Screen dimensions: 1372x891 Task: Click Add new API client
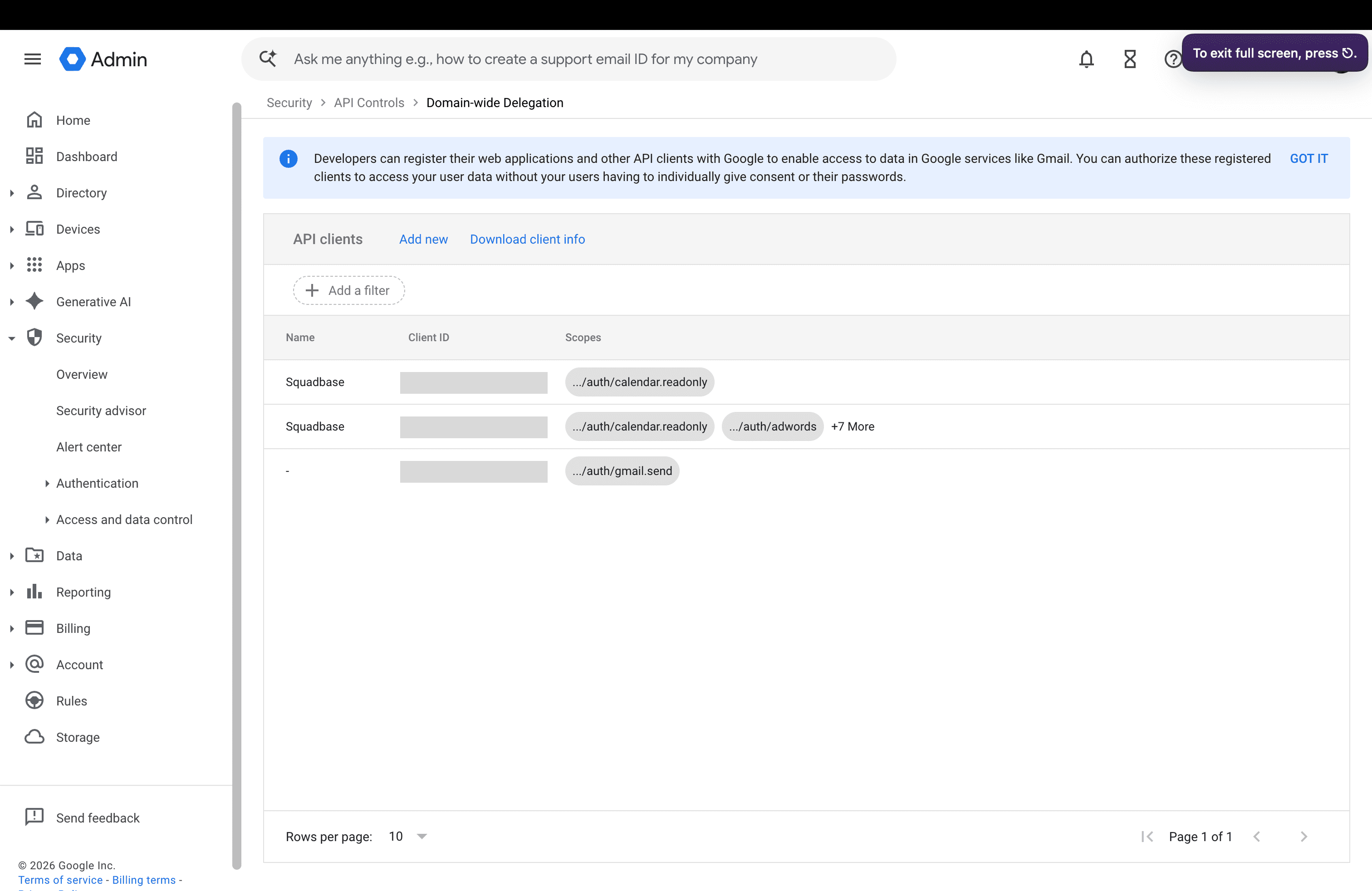(x=424, y=239)
